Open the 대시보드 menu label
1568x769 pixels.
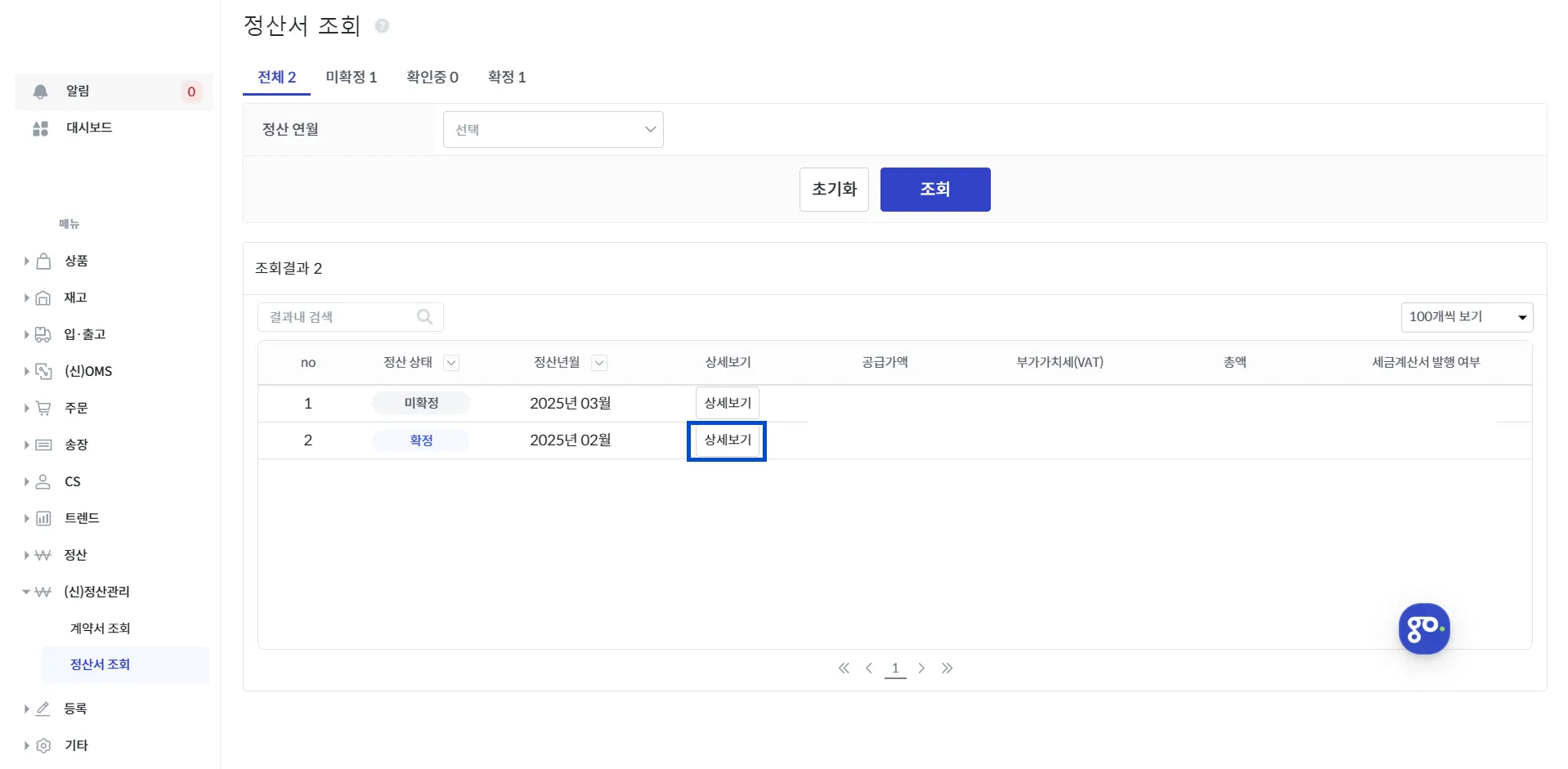point(89,127)
